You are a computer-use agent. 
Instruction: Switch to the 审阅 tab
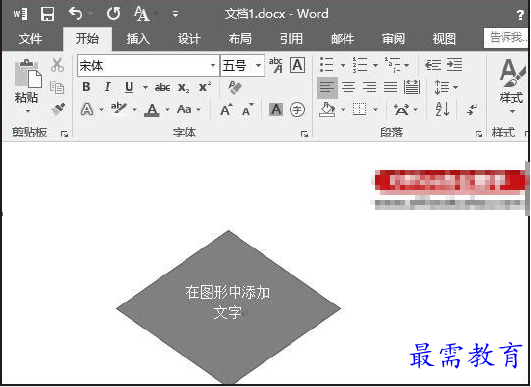click(x=394, y=39)
